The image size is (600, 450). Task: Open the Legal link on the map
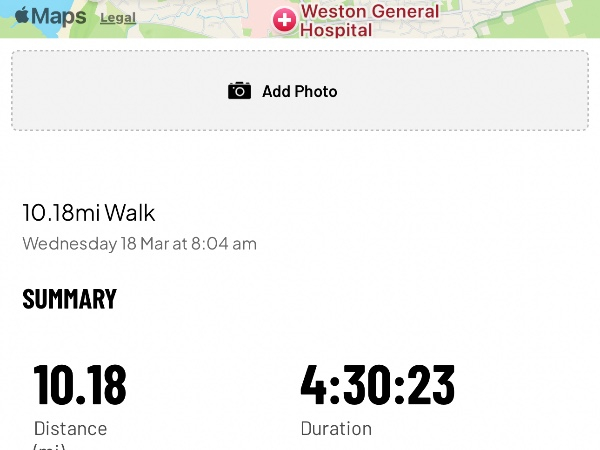click(x=118, y=18)
